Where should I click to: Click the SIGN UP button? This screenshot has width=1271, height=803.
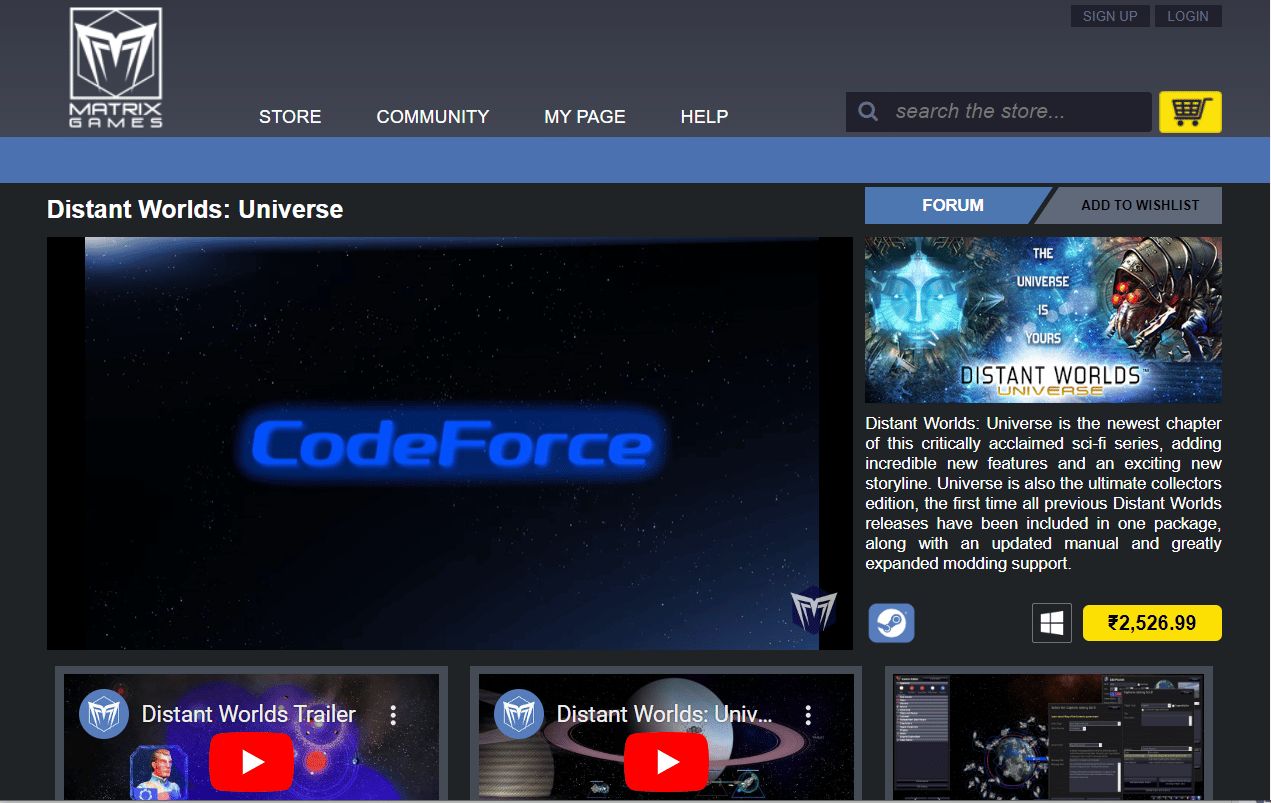1110,16
